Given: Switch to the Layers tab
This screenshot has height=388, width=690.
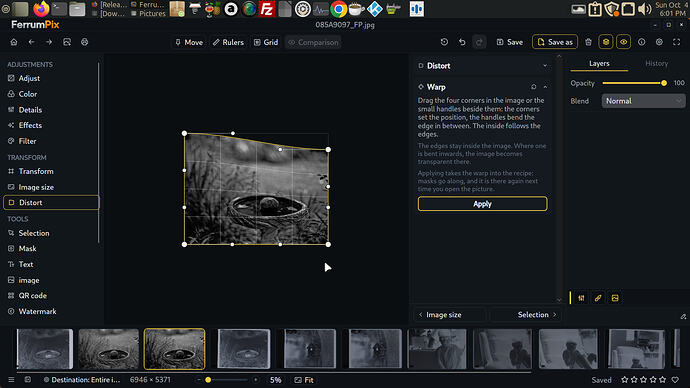Looking at the screenshot, I should pyautogui.click(x=599, y=64).
